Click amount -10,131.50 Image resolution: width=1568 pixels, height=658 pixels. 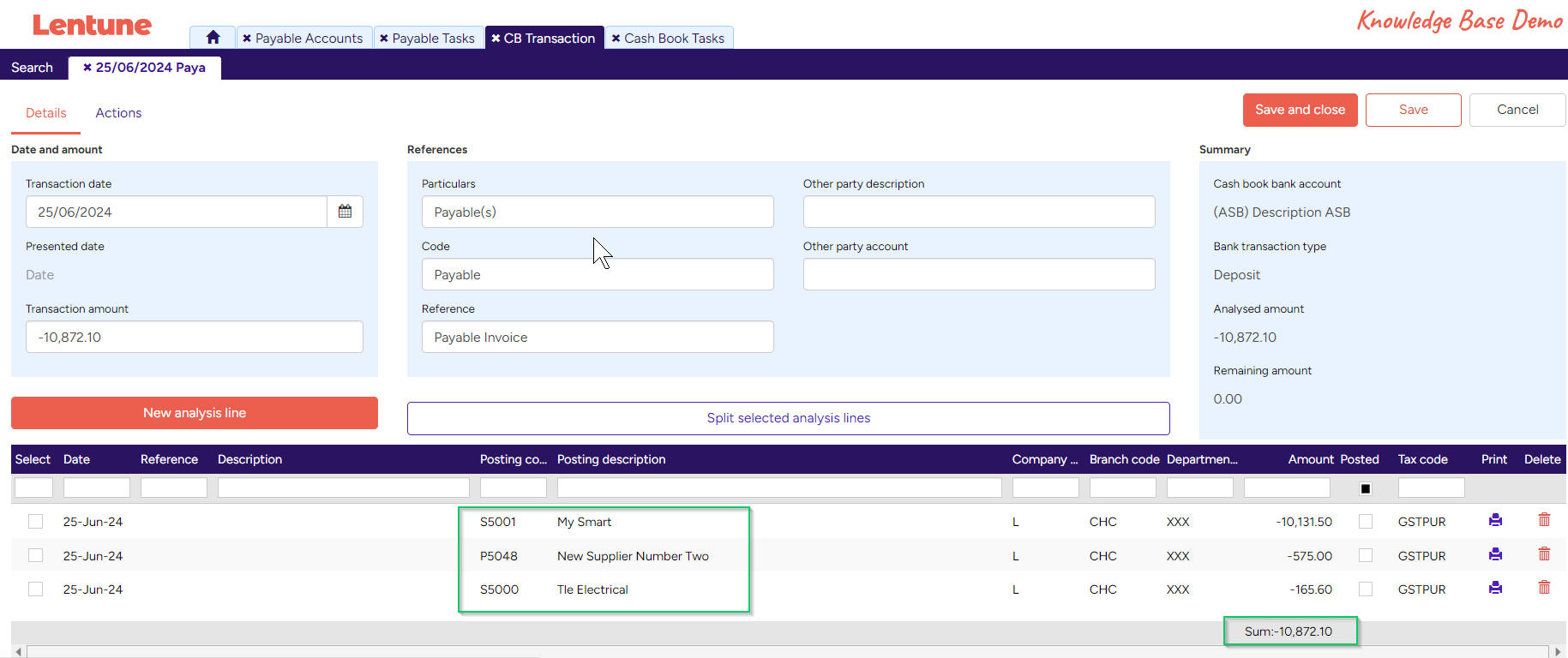(1304, 522)
